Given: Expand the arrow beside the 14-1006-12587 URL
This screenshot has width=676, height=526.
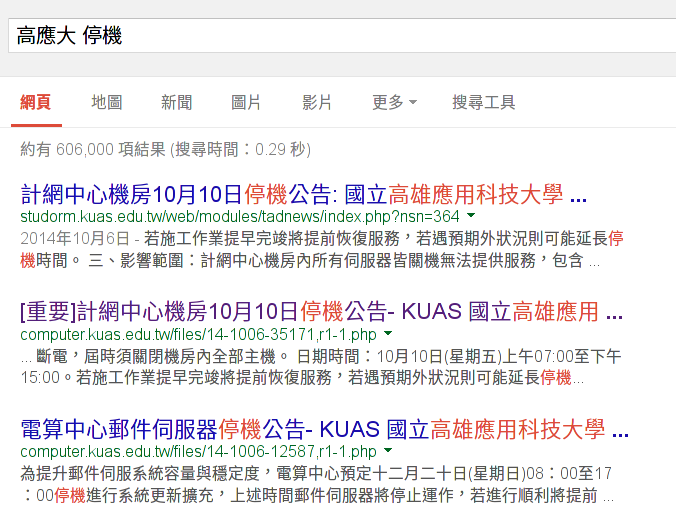Looking at the screenshot, I should (x=388, y=451).
